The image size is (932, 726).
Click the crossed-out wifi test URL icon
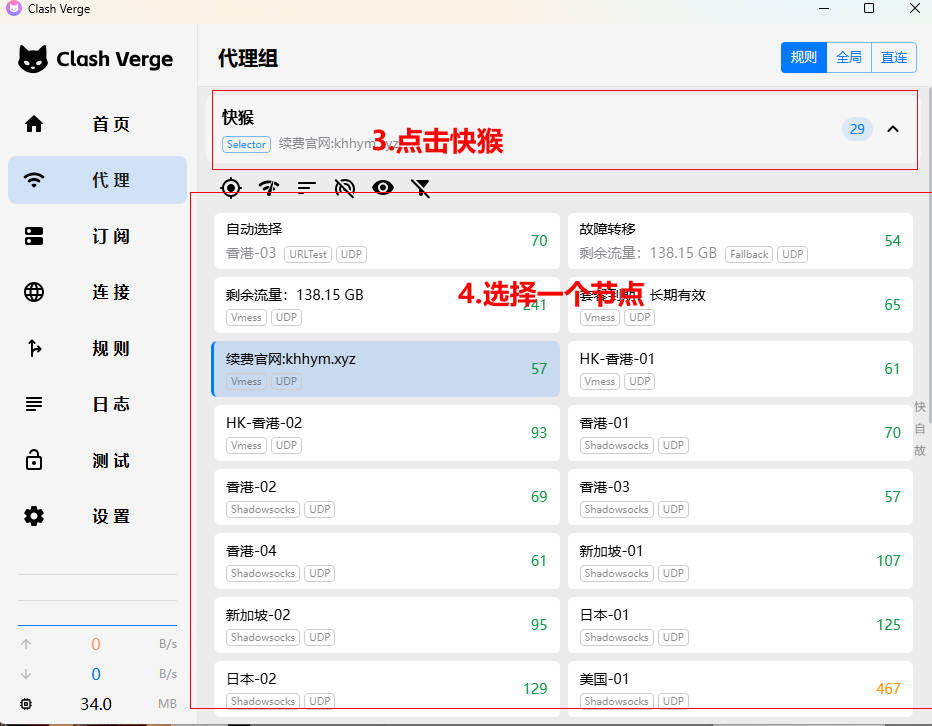pyautogui.click(x=345, y=188)
